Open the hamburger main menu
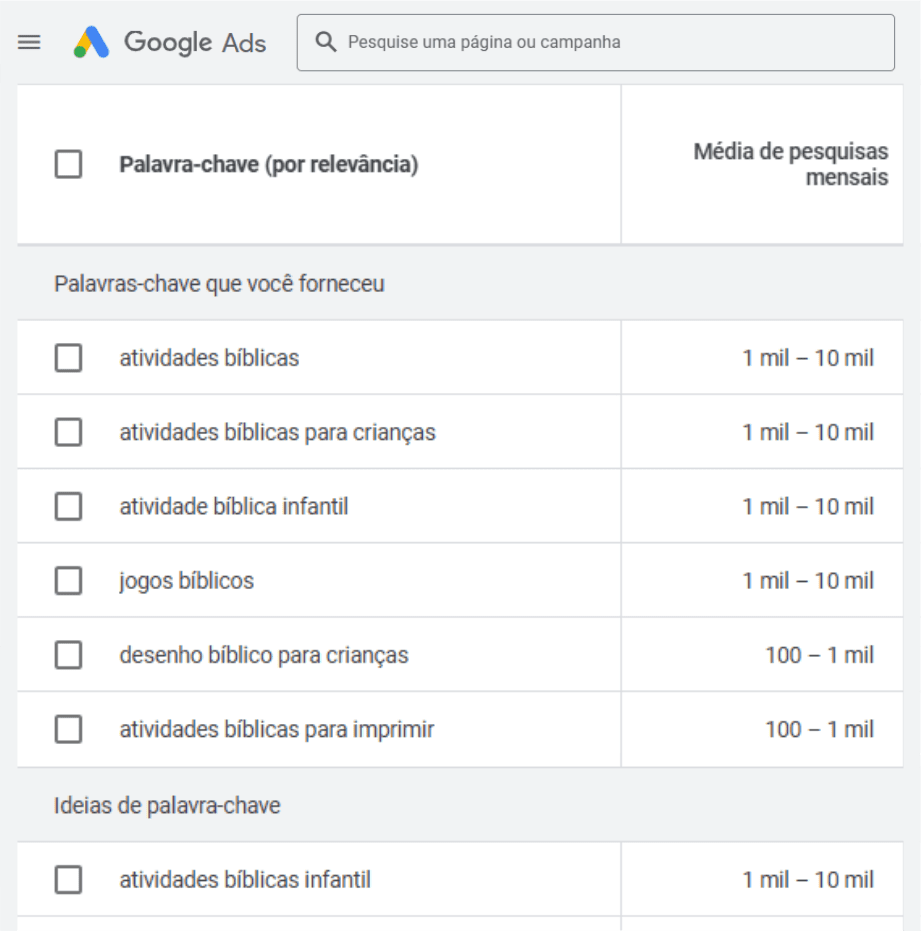 (29, 42)
